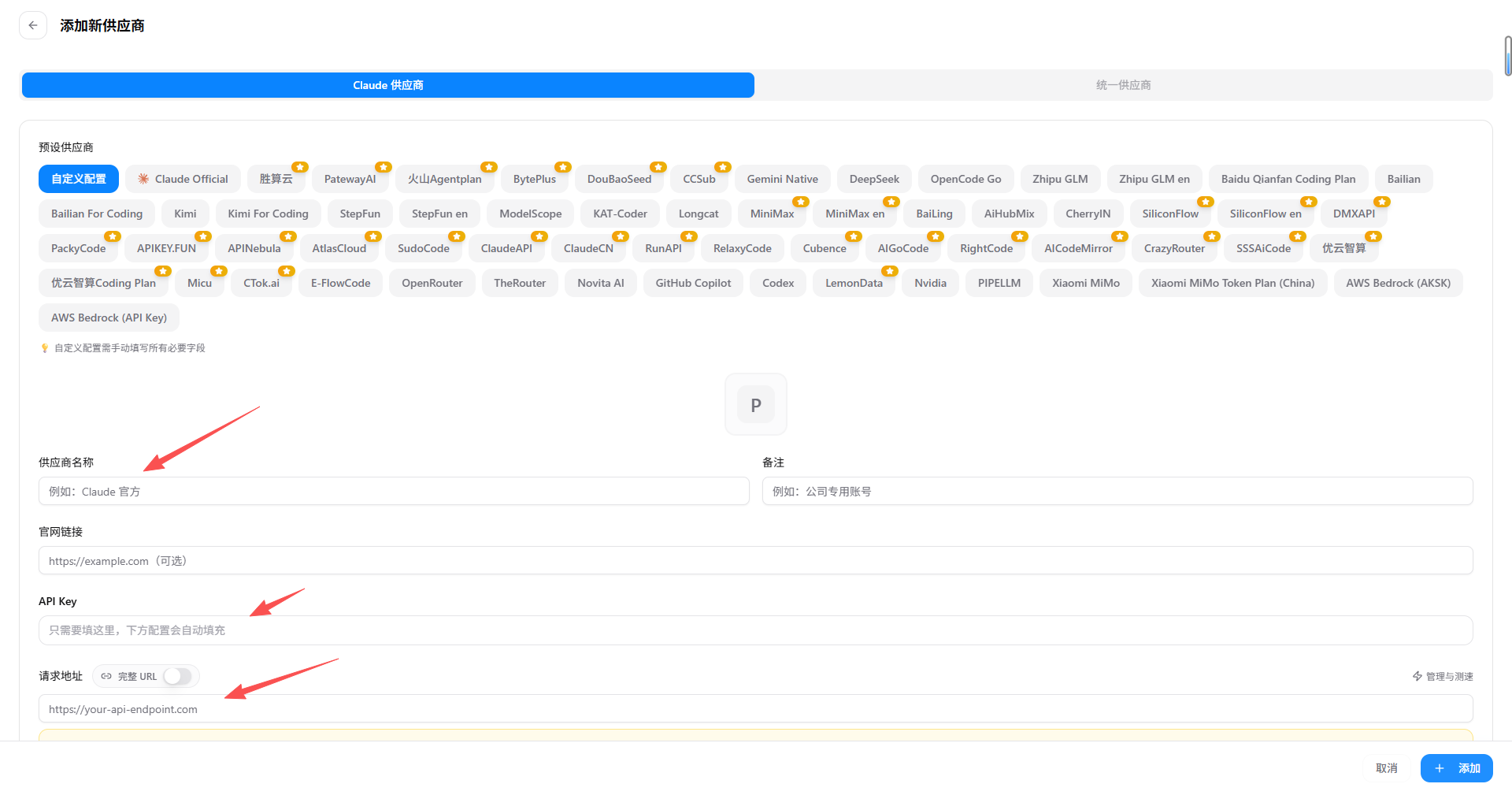This screenshot has height=795, width=1512.
Task: Click the 添加 button to add provider
Action: click(x=1457, y=768)
